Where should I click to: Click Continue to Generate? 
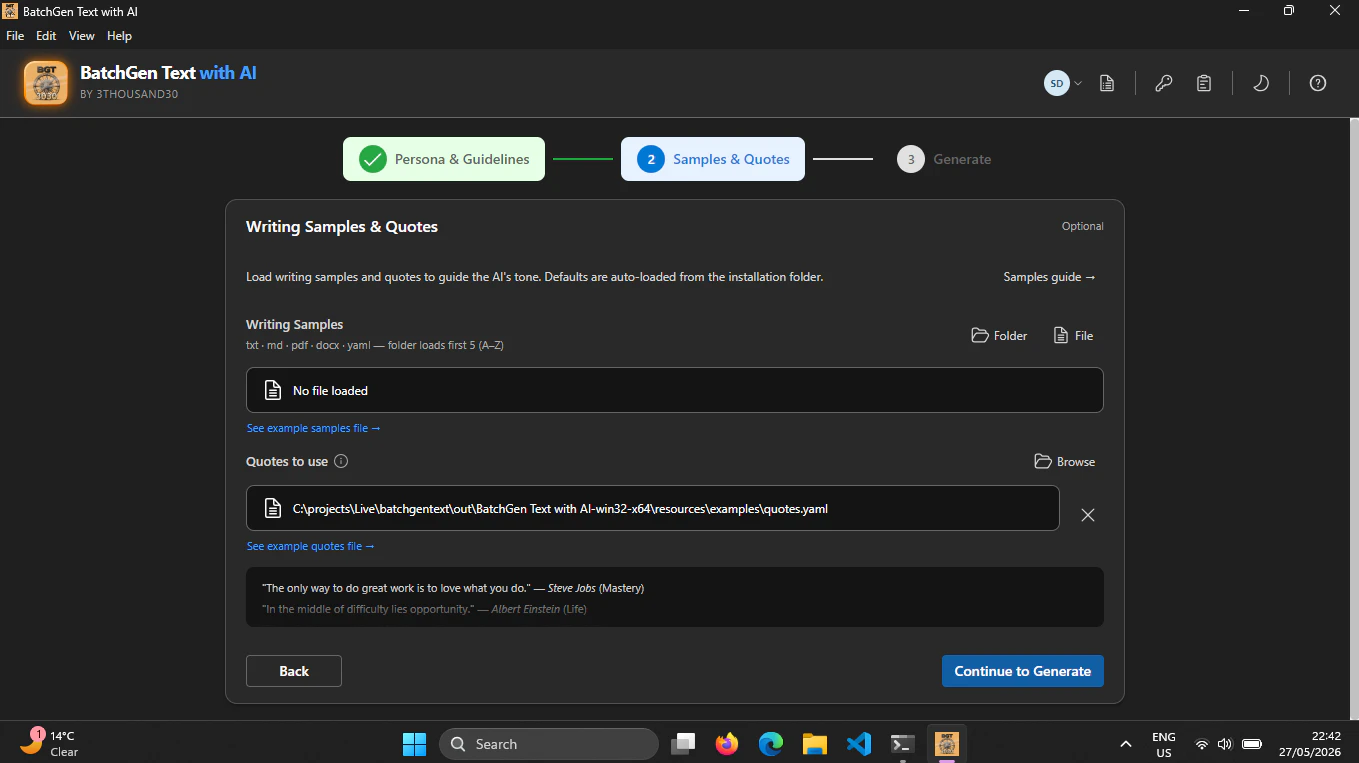point(1023,671)
